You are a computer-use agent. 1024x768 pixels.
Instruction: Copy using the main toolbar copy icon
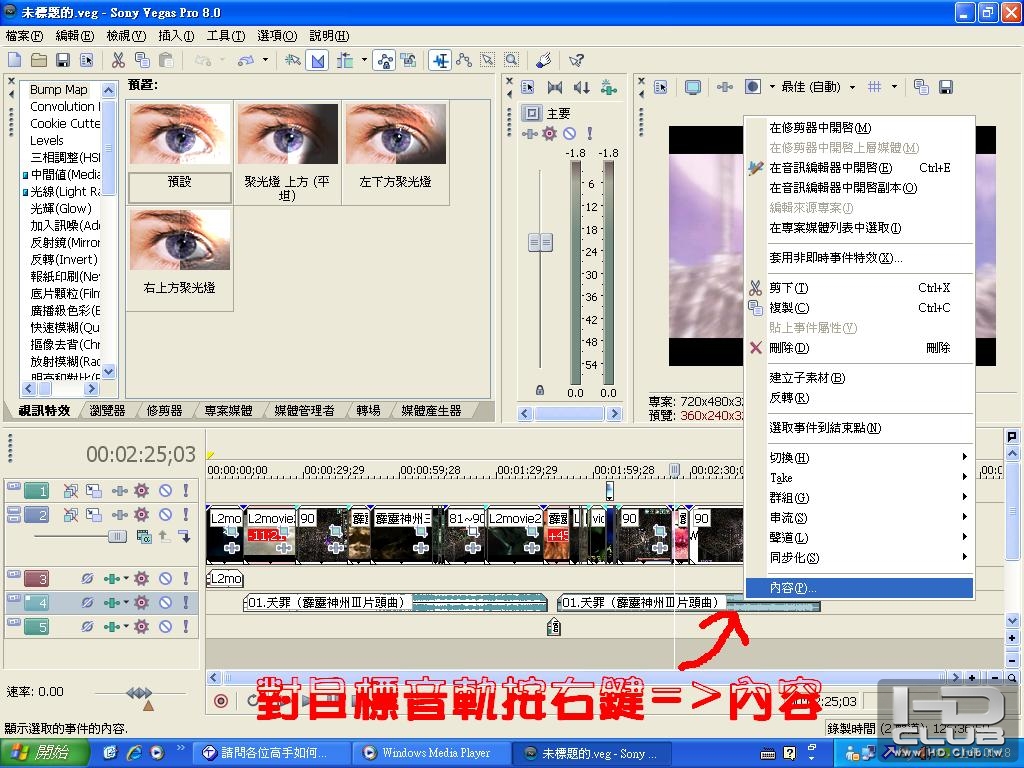(142, 61)
